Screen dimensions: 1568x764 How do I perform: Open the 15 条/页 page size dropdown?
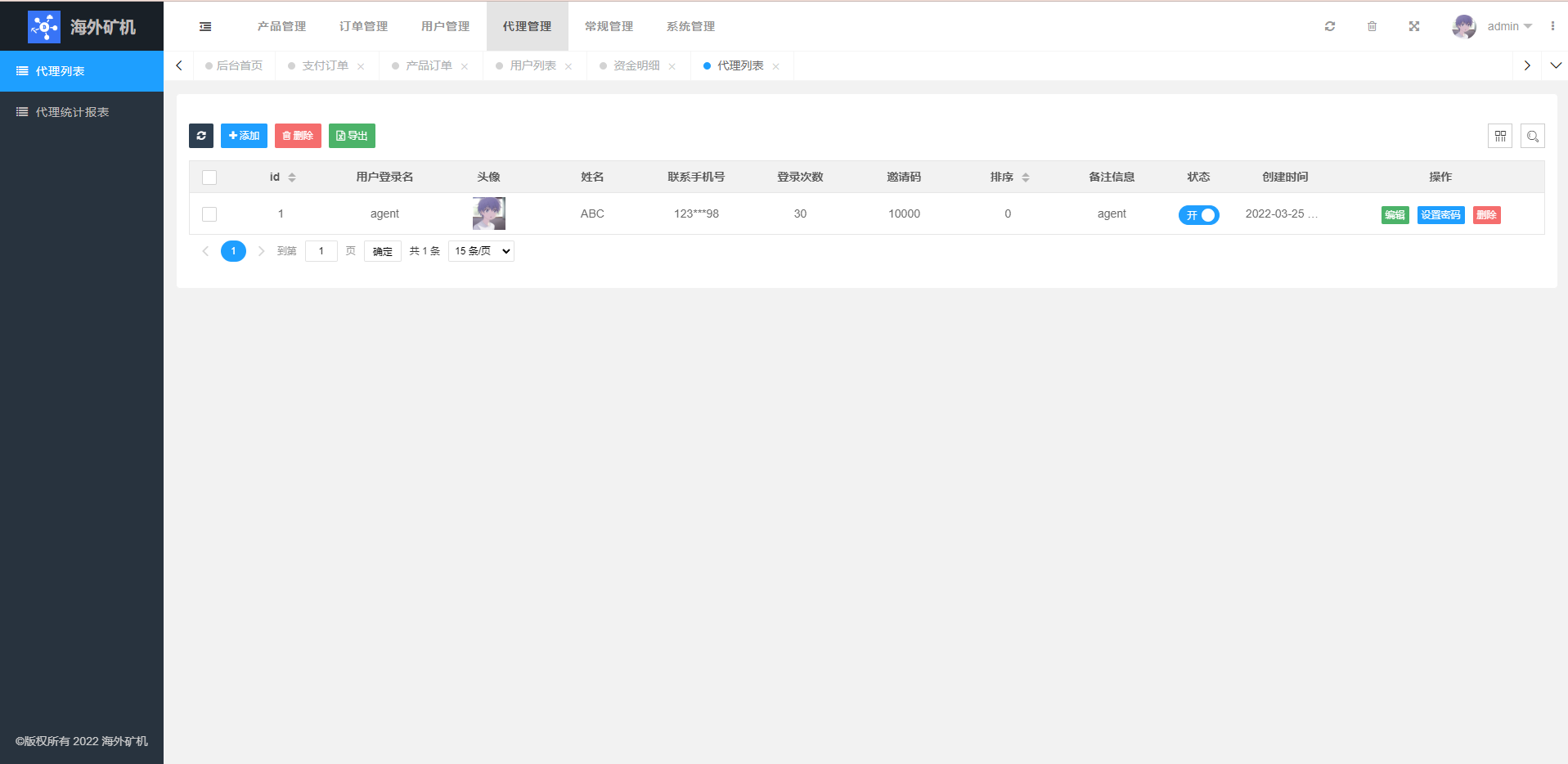[x=481, y=251]
